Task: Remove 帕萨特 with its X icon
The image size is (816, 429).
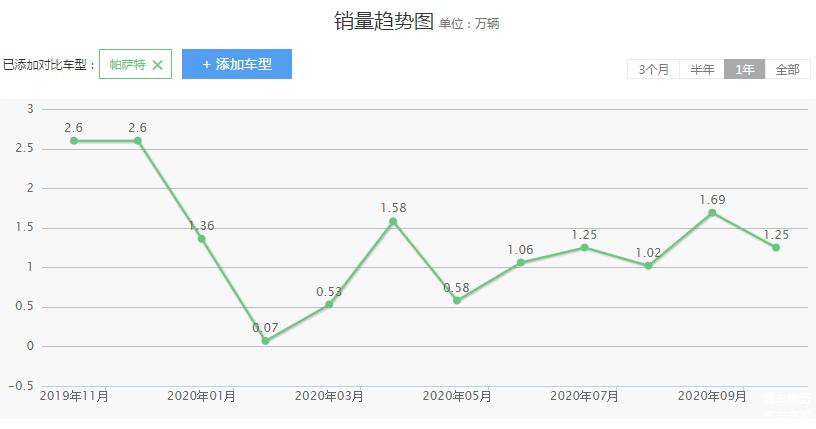Action: coord(158,65)
